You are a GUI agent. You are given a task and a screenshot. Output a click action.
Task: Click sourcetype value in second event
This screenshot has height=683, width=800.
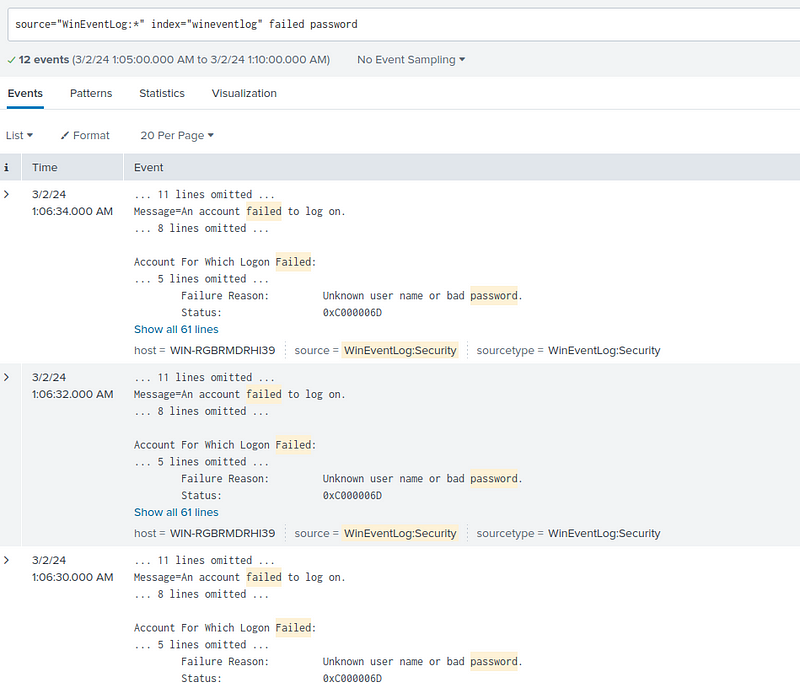604,533
